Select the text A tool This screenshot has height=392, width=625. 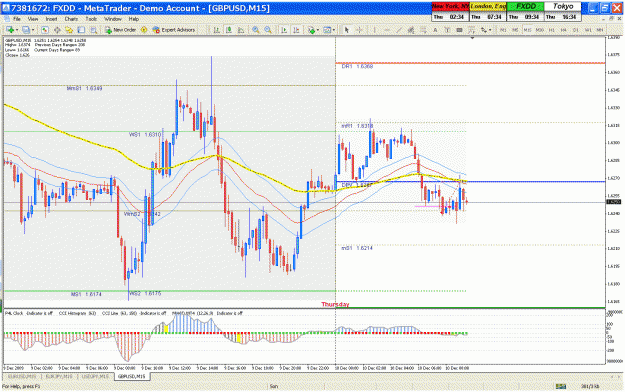(435, 30)
